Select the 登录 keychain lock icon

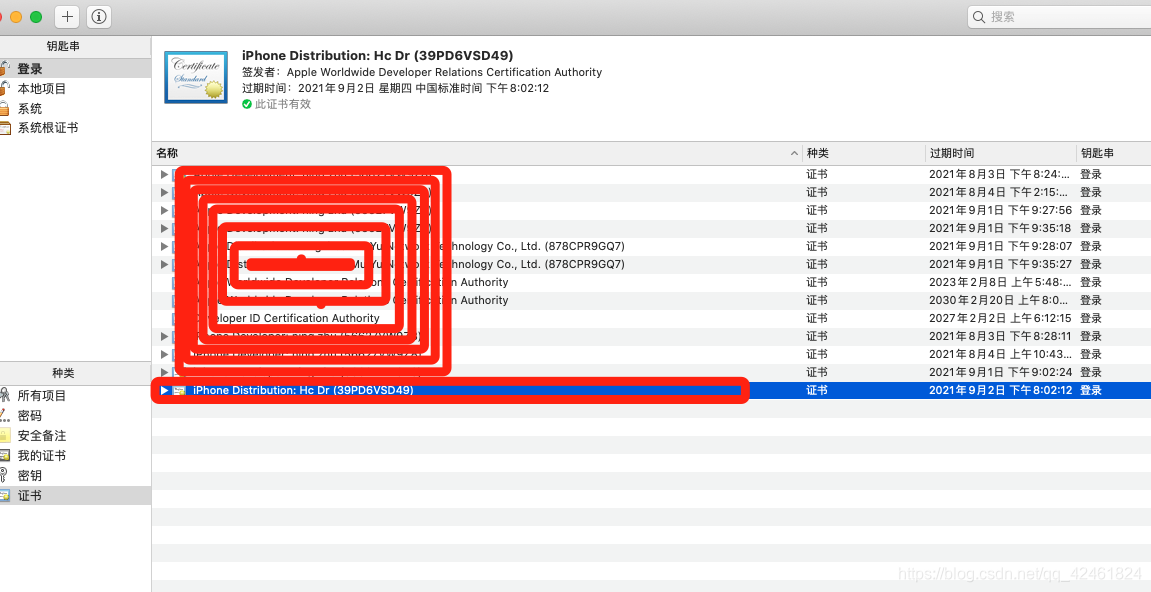[x=4, y=69]
